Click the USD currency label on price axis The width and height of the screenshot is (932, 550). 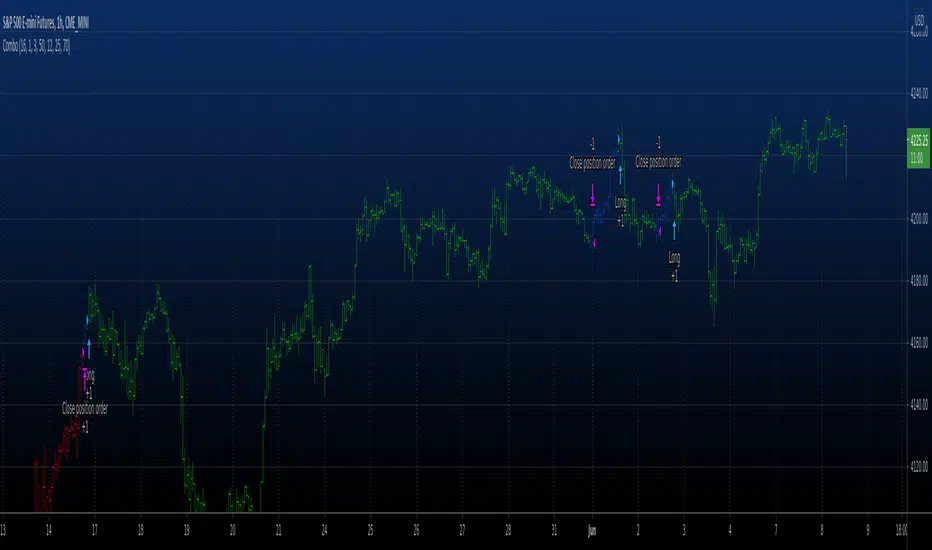point(919,20)
